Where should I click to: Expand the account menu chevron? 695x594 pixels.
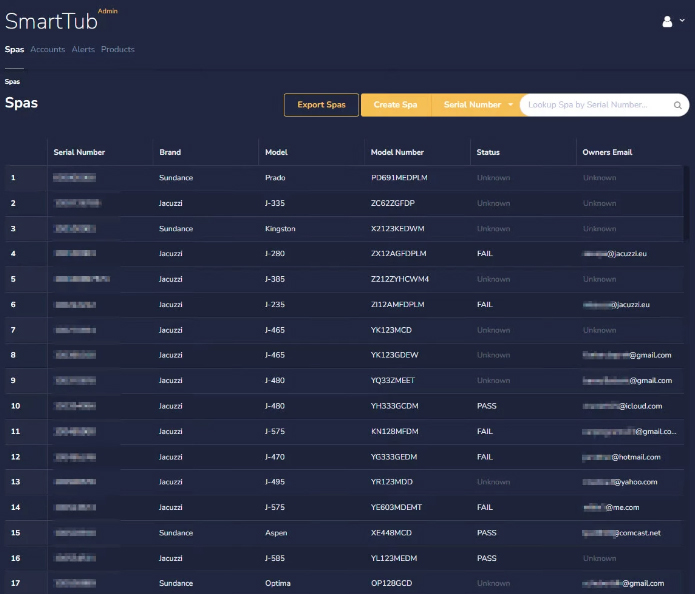[682, 21]
